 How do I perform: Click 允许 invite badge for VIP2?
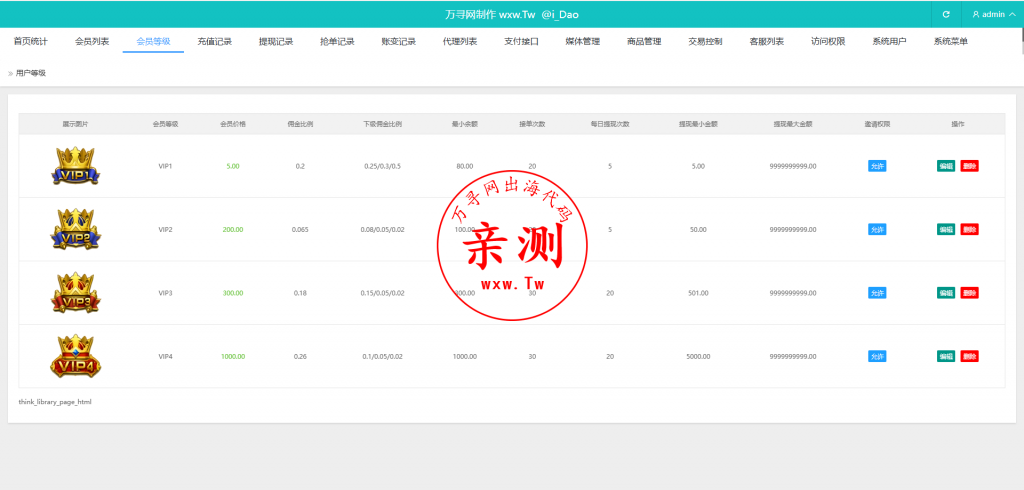click(x=877, y=229)
